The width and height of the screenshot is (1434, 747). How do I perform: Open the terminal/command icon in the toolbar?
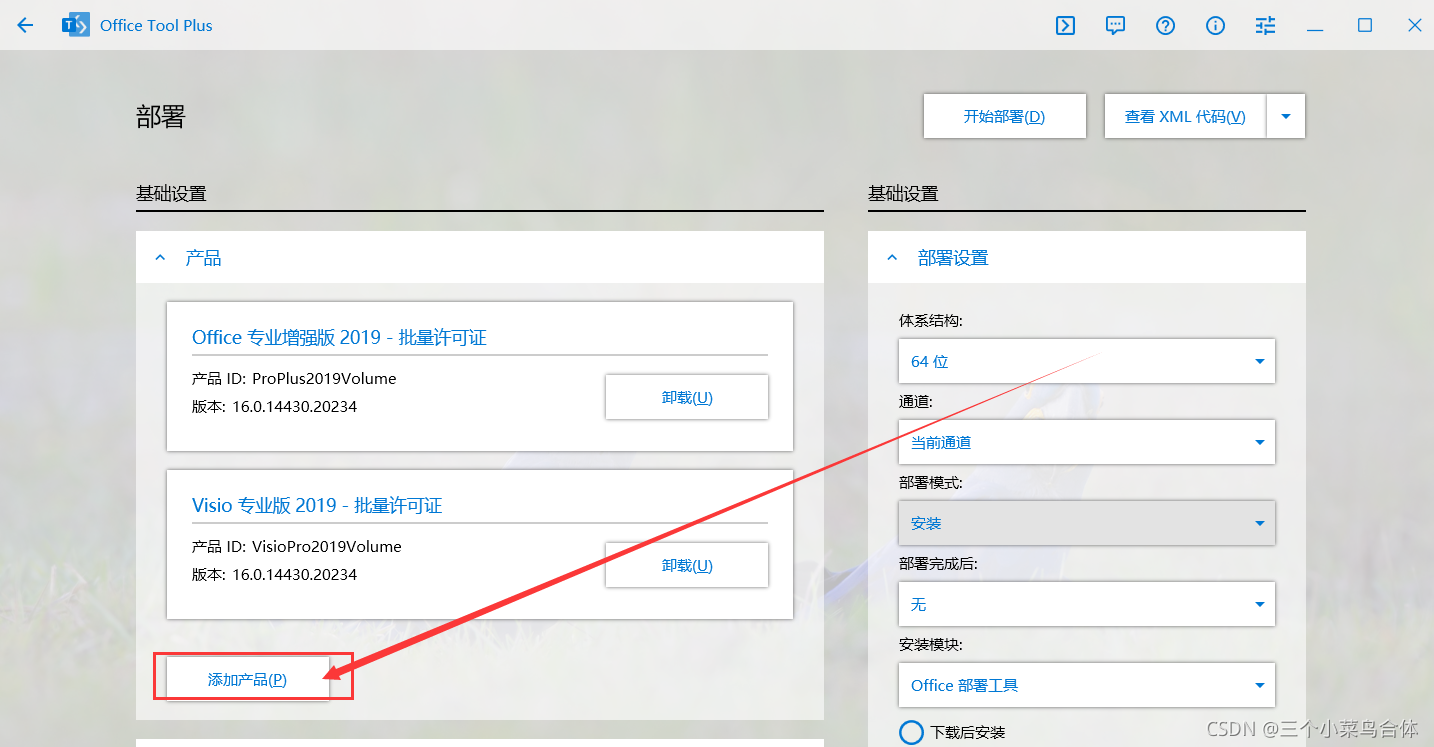click(1064, 25)
